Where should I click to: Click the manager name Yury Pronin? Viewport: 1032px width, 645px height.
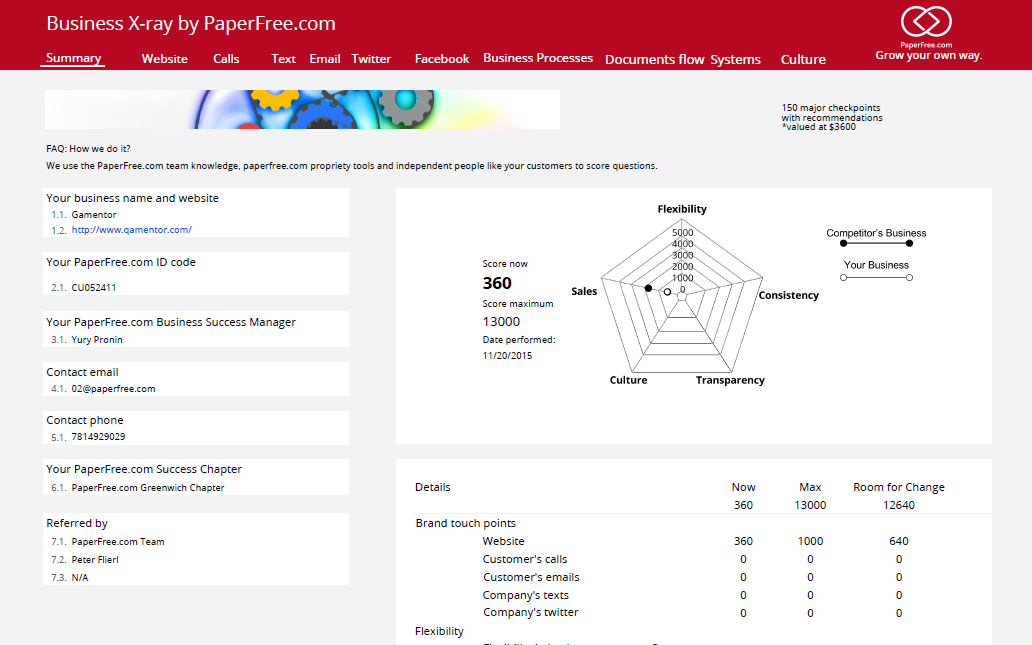[x=97, y=340]
